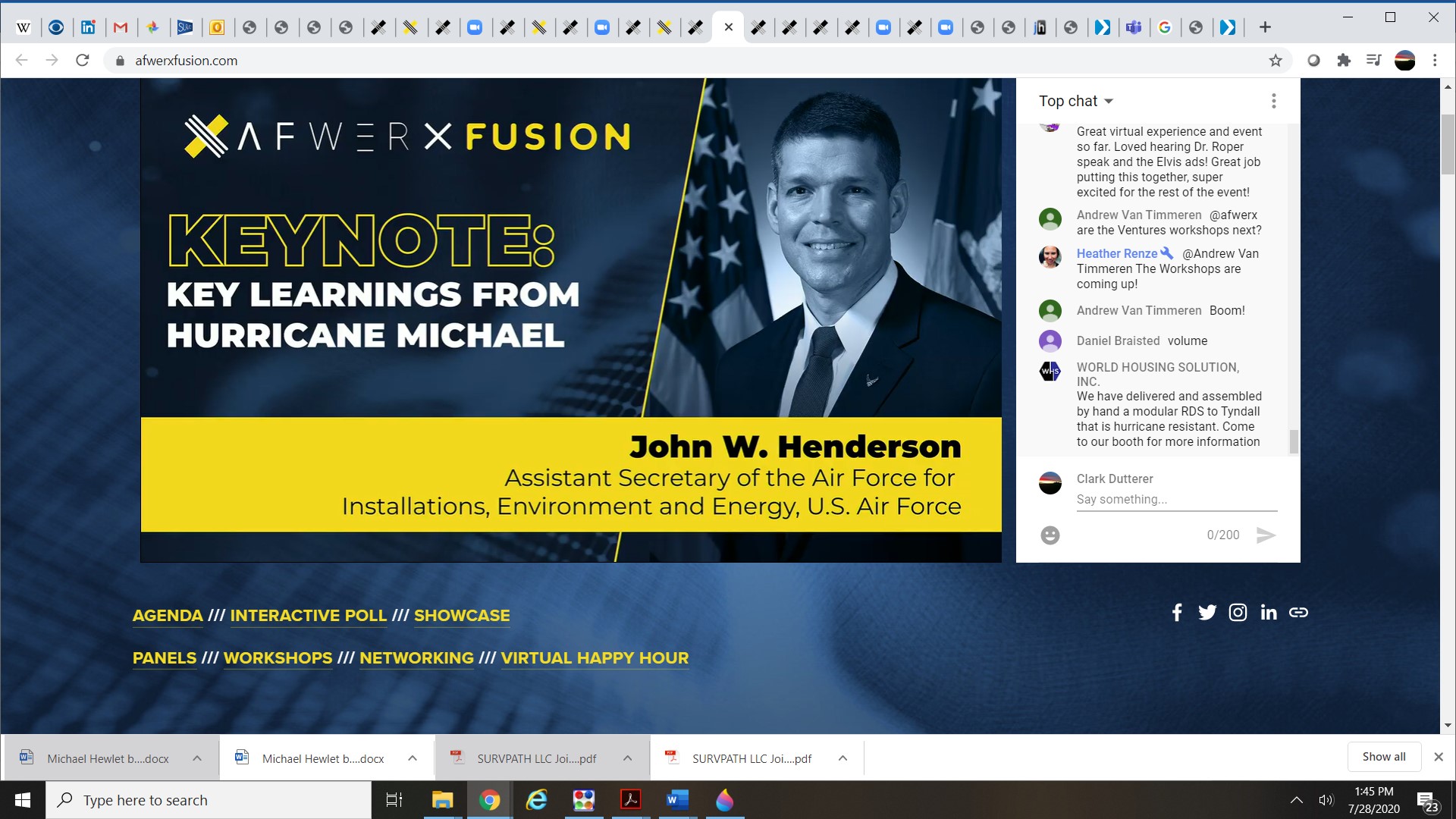Expand the Top chat dropdown

[1076, 101]
